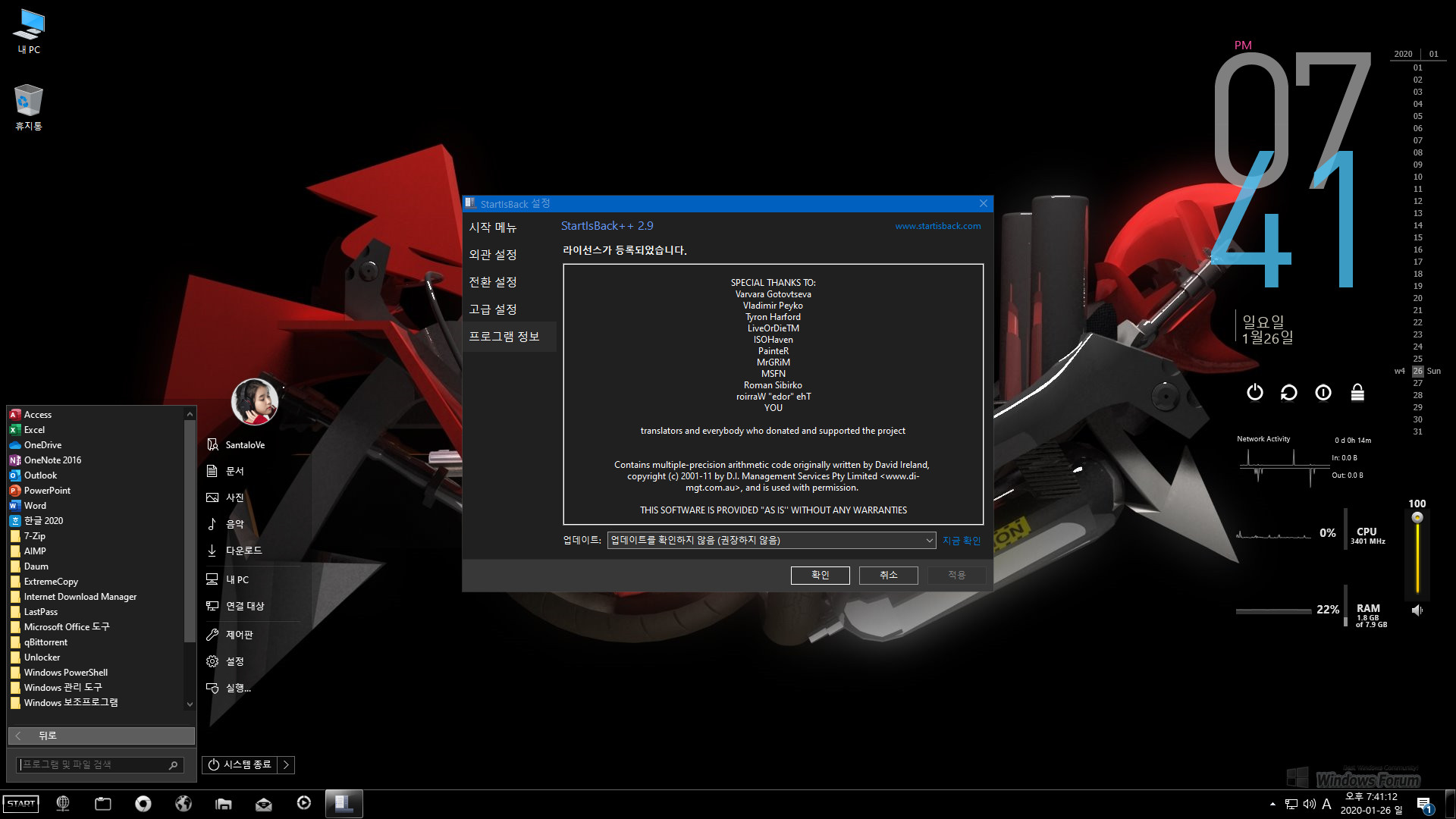Expand the ExtremeCopy folder in start menu

tap(96, 582)
